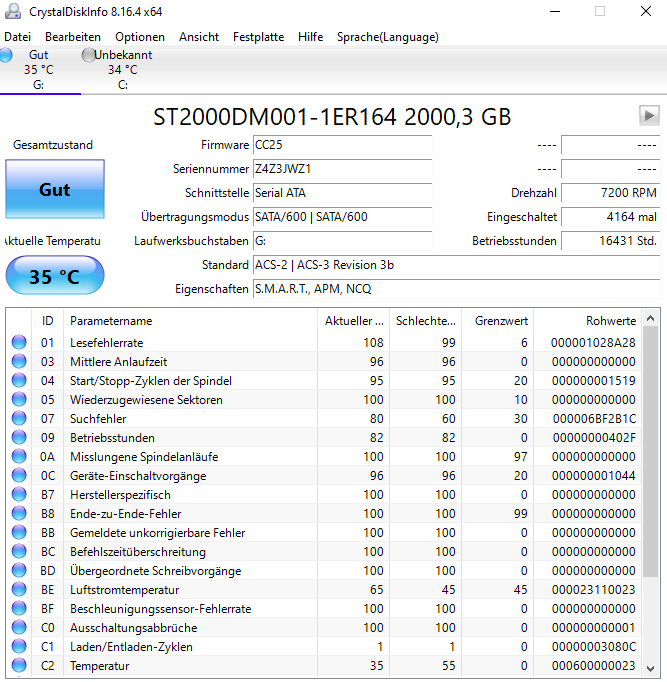Image resolution: width=667 pixels, height=682 pixels.
Task: Open the Ansicht menu
Action: point(199,37)
